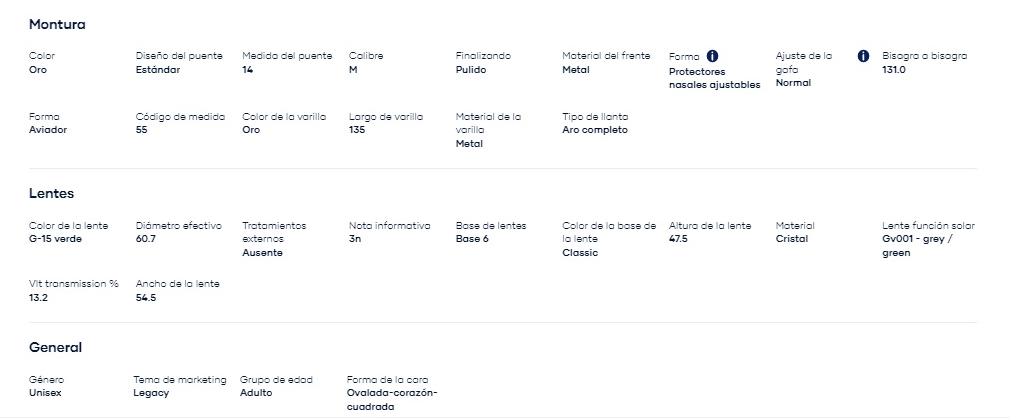
Task: Select the 'Cristal' lens material value
Action: coord(792,239)
